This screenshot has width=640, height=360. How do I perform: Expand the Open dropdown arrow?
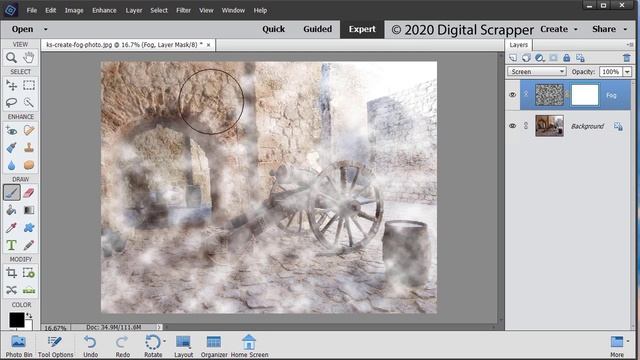pyautogui.click(x=46, y=29)
